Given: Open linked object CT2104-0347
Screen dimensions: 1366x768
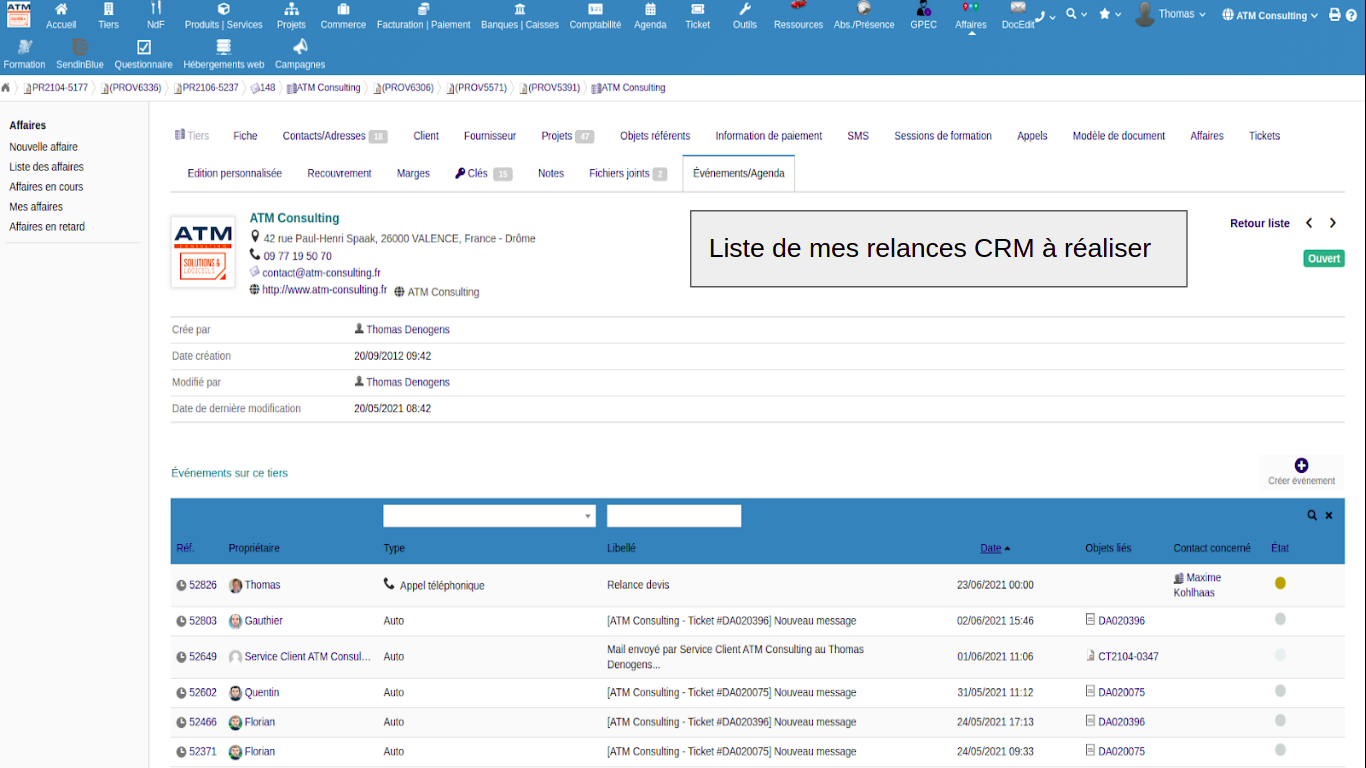Looking at the screenshot, I should 1128,657.
